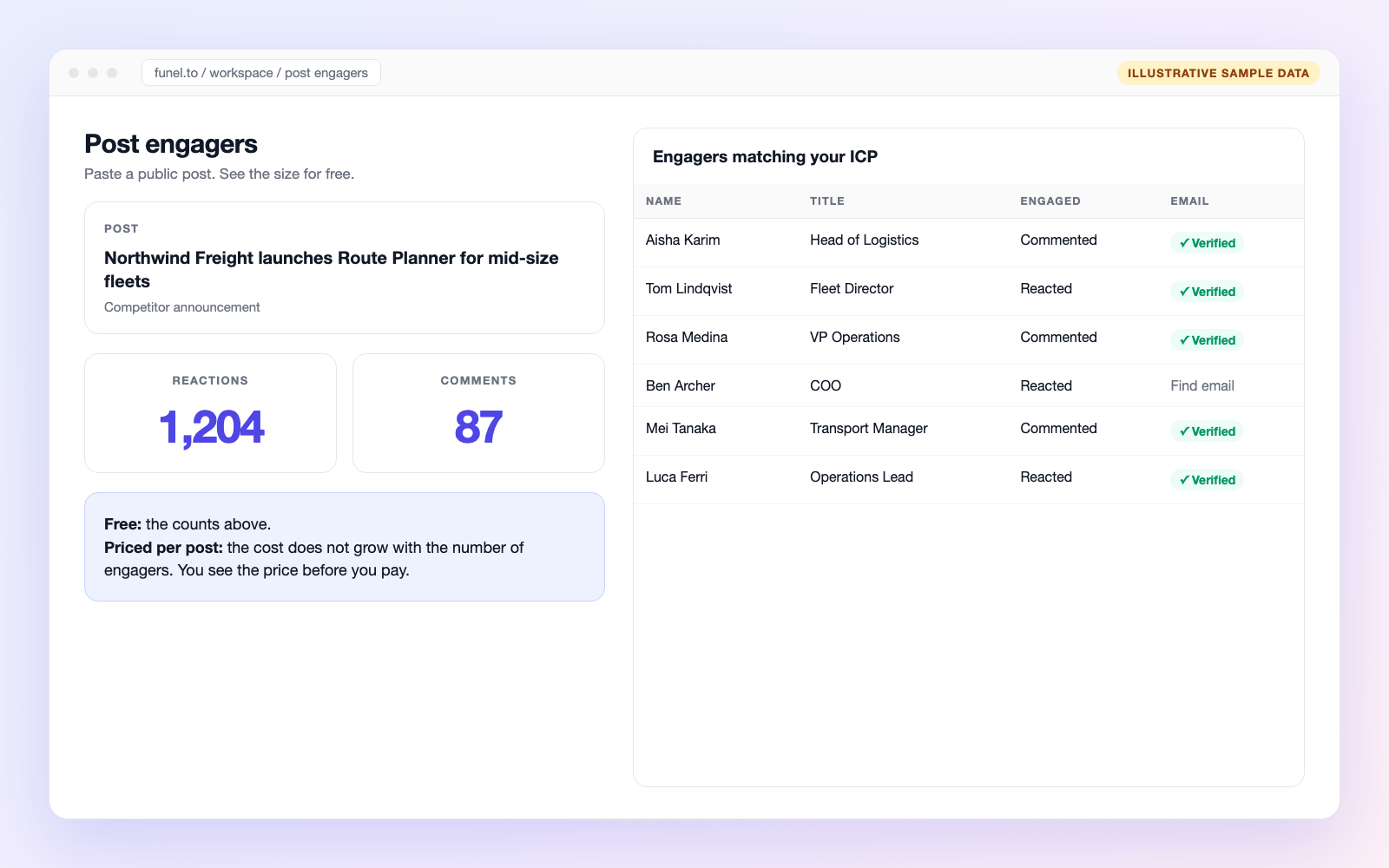Sort by EMAIL column header

(1189, 201)
